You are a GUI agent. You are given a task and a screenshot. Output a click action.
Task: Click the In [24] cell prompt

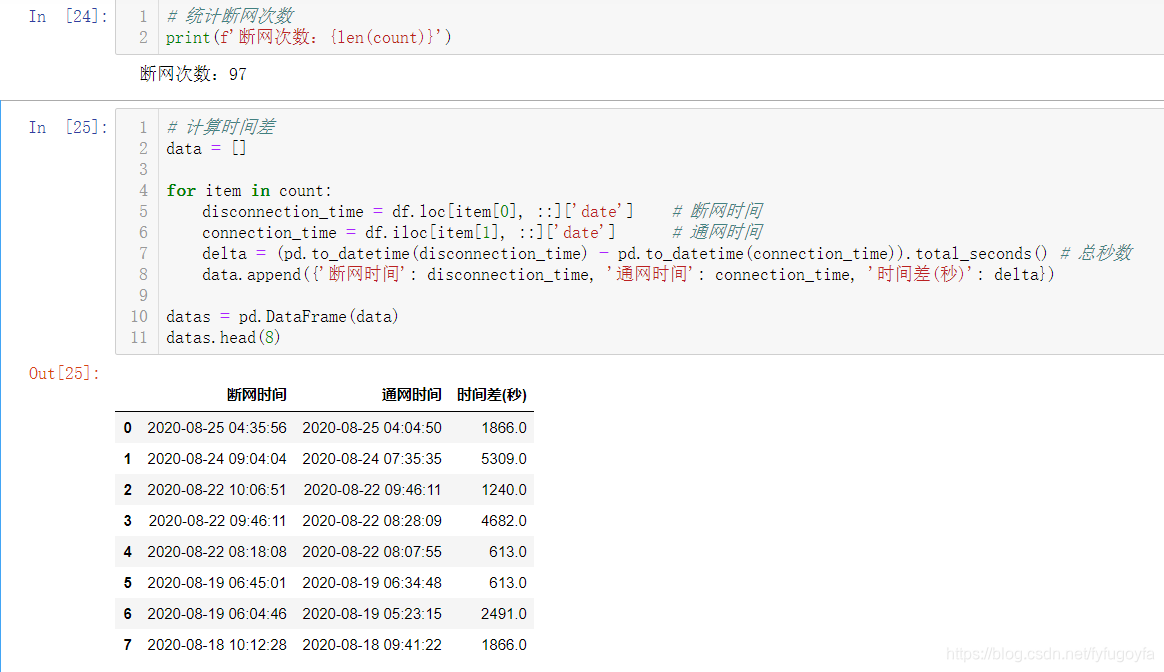68,16
